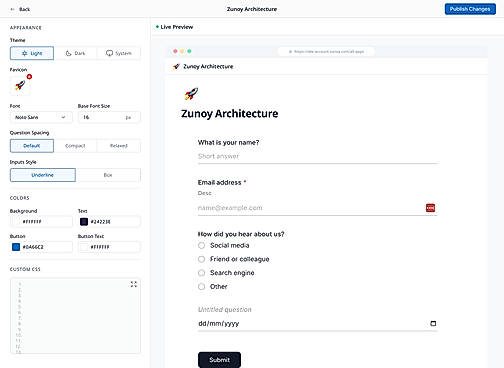This screenshot has width=504, height=368.
Task: Choose Underline inputs style
Action: tap(43, 175)
